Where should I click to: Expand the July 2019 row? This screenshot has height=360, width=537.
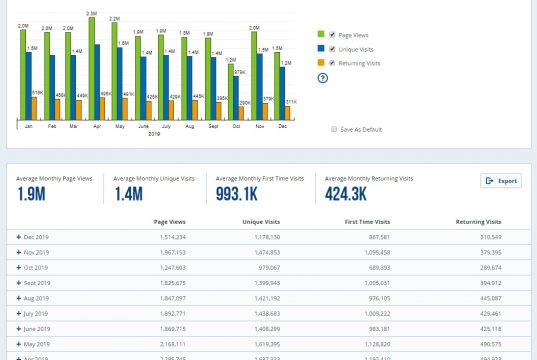tap(19, 313)
